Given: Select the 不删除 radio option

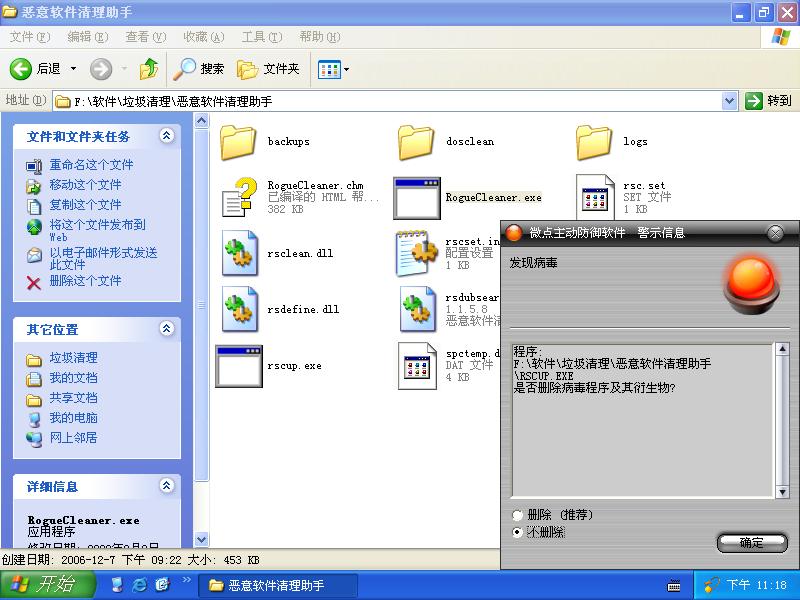Looking at the screenshot, I should tap(517, 532).
